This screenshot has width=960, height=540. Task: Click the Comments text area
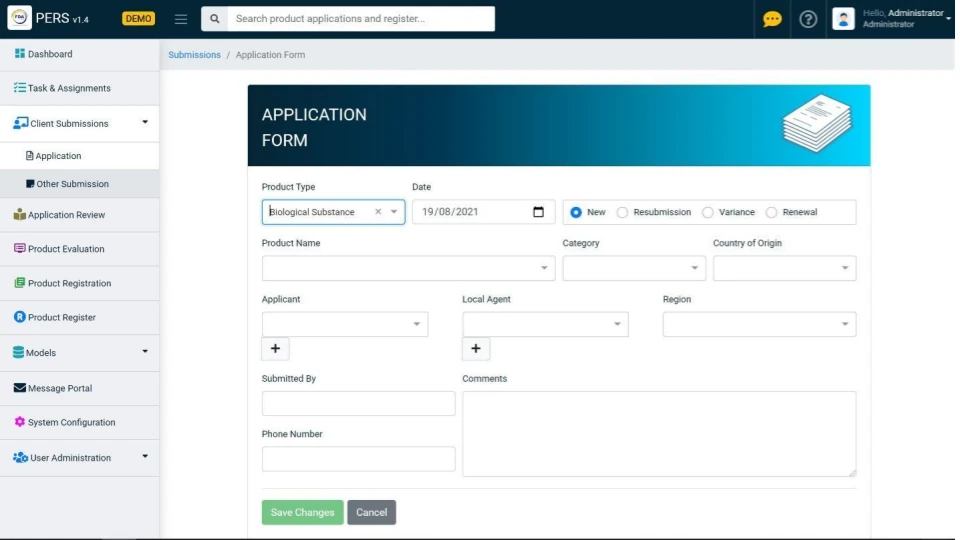[659, 433]
